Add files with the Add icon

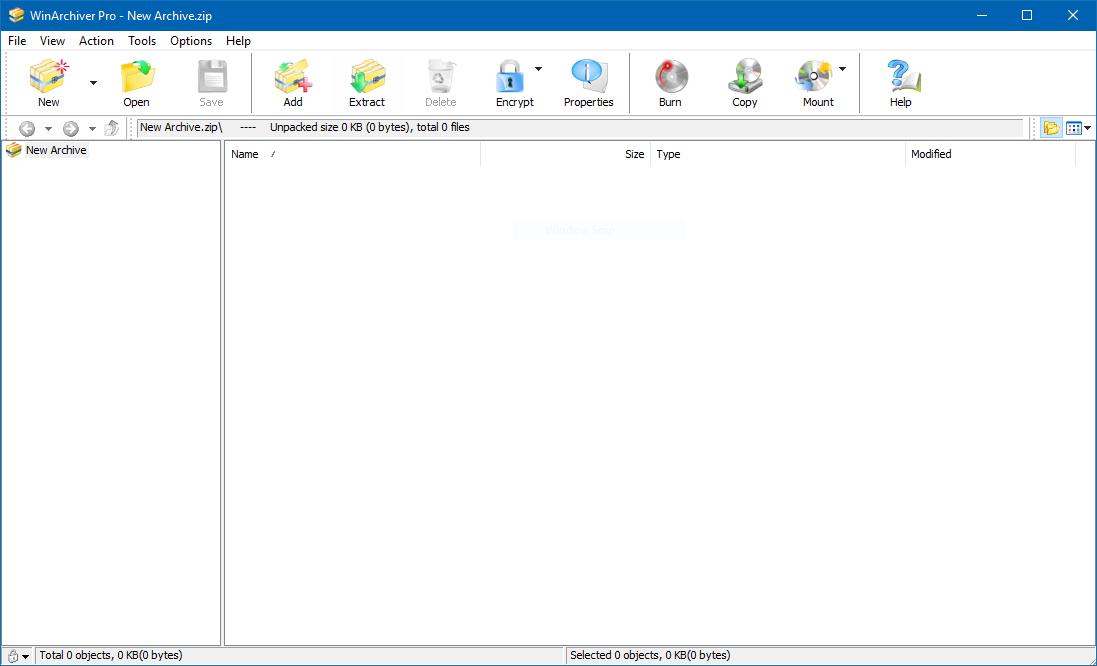(292, 76)
